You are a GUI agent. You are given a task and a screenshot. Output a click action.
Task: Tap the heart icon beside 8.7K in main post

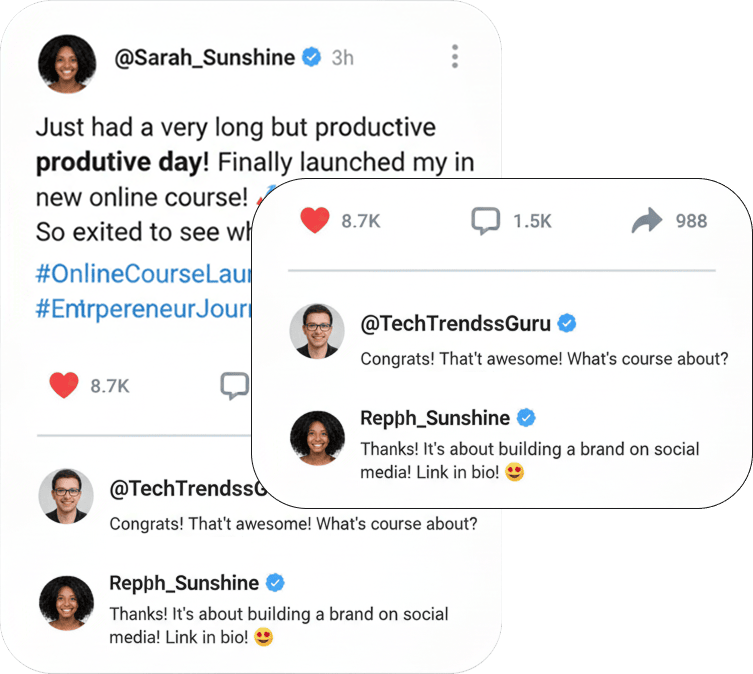[x=64, y=385]
